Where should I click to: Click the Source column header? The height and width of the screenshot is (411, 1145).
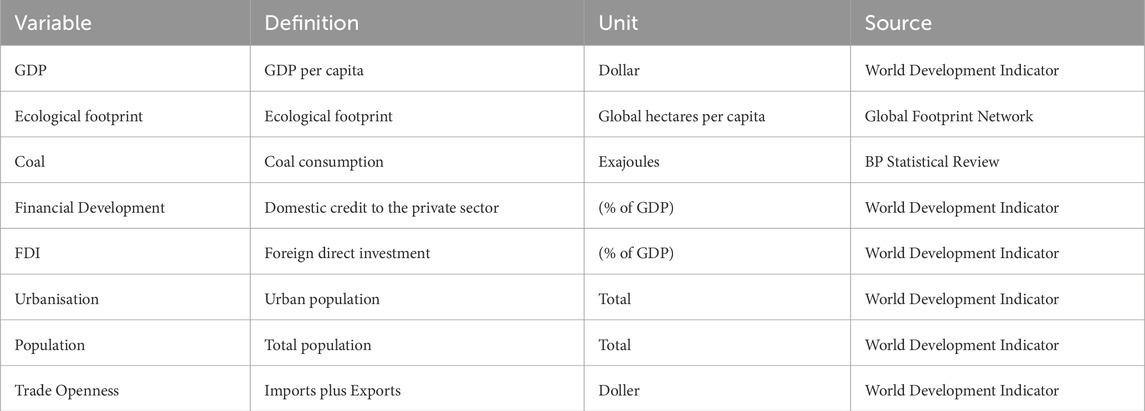997,23
